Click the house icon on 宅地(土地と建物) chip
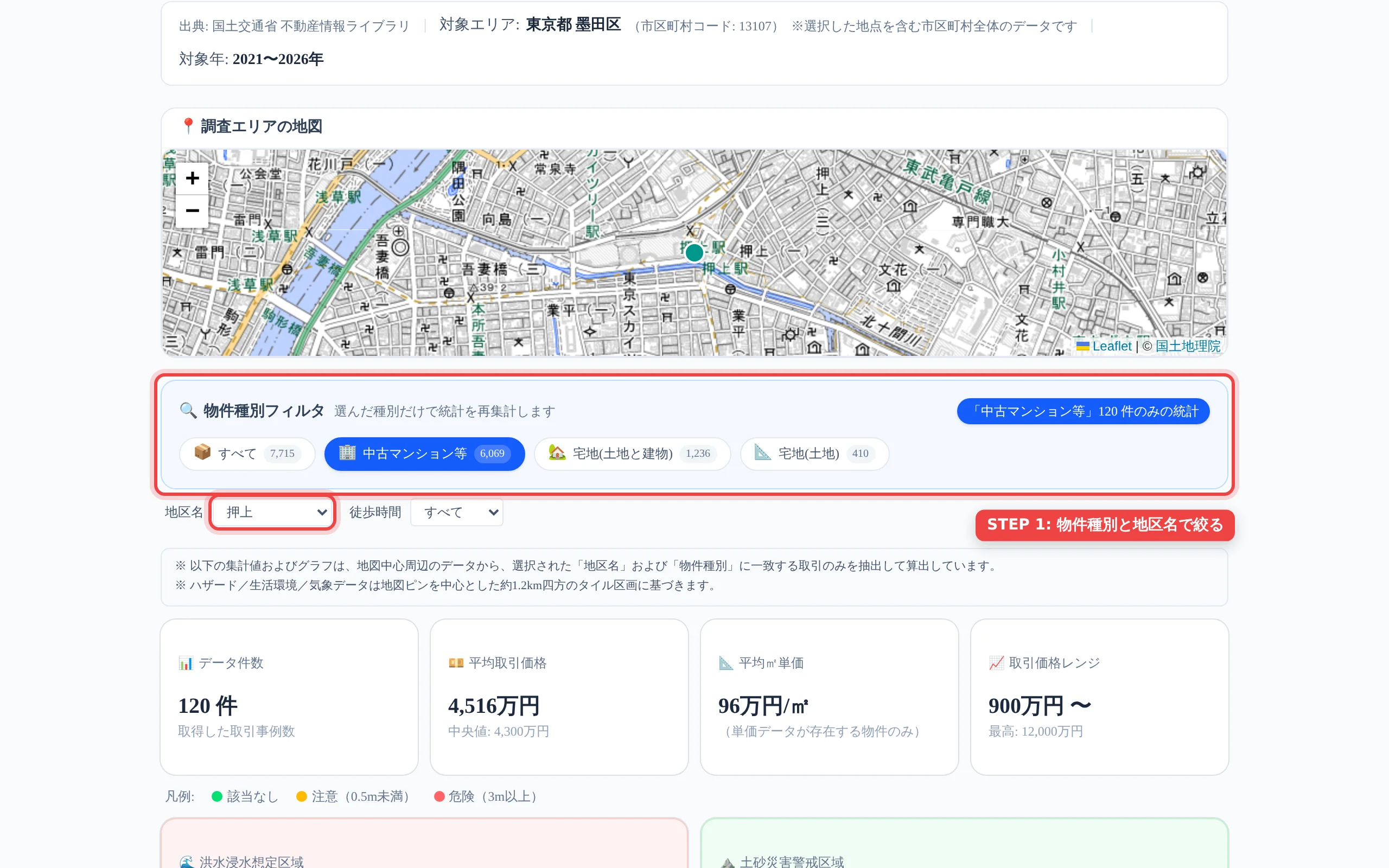The width and height of the screenshot is (1389, 868). 557,452
